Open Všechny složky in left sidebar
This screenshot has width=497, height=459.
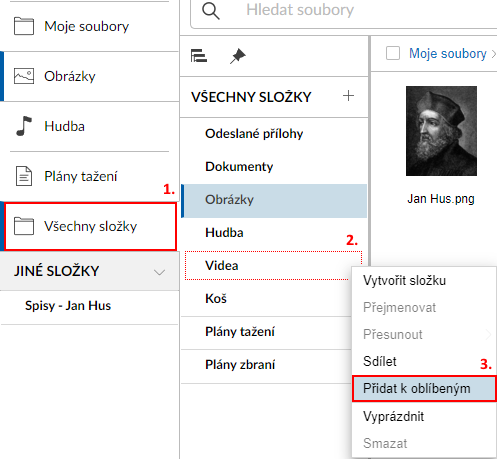(90, 226)
